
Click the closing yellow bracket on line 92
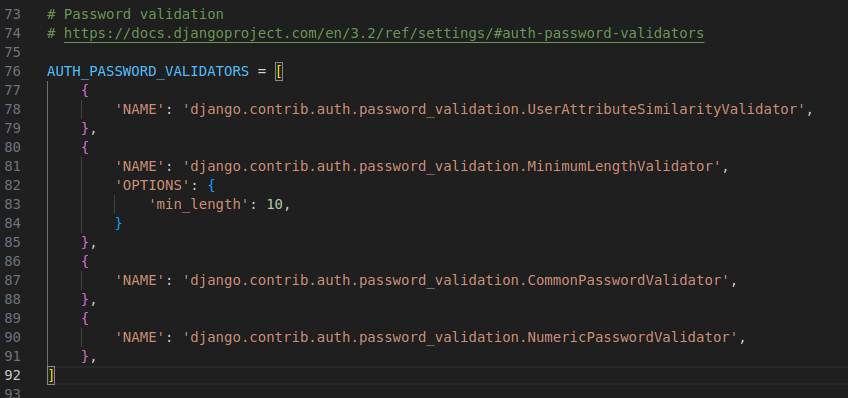pos(51,375)
